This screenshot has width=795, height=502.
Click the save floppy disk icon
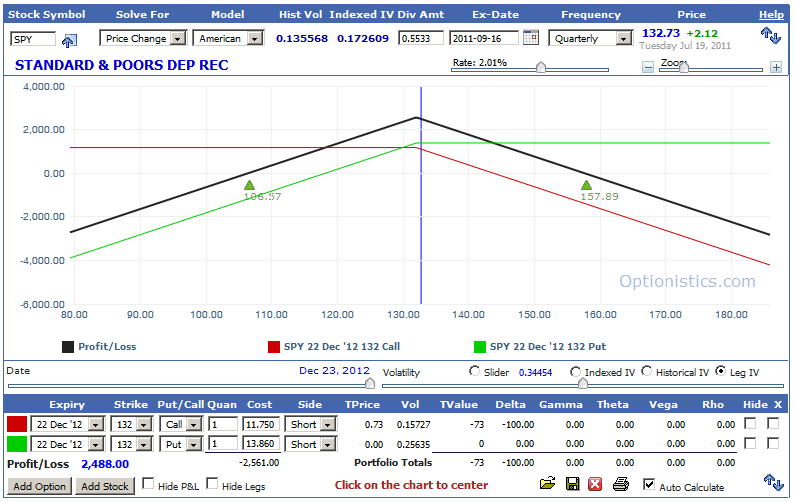572,484
